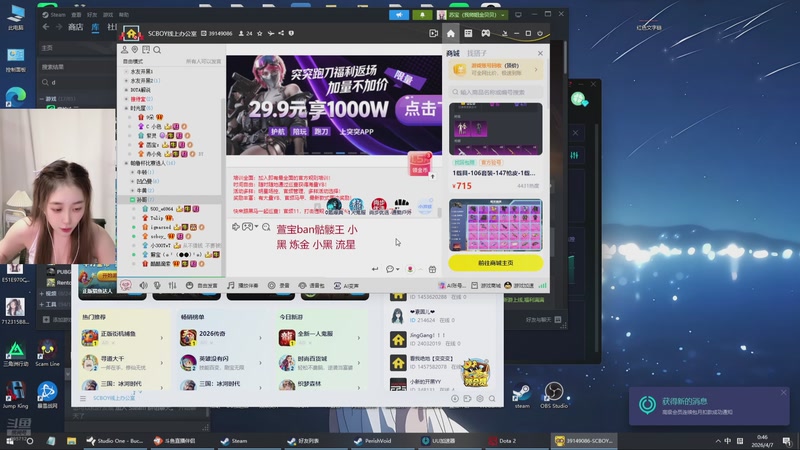
Task: Close the 商城 side panel
Action: pos(540,53)
